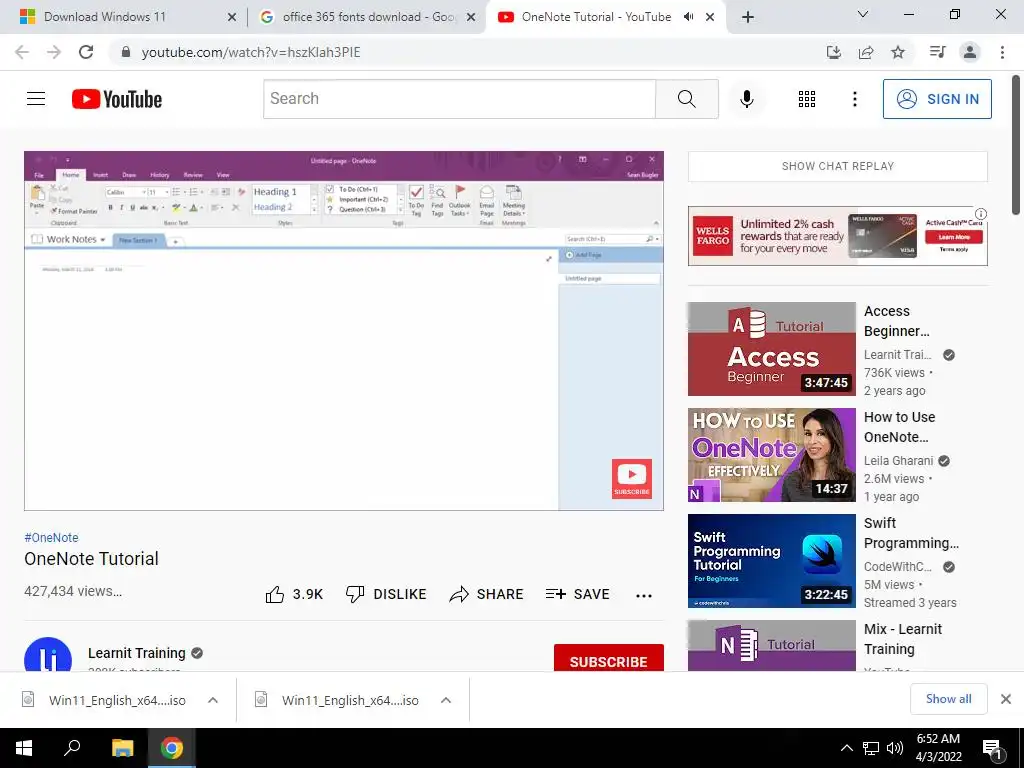Click the Wells Fargo ad banner
The height and width of the screenshot is (768, 1024).
[838, 236]
